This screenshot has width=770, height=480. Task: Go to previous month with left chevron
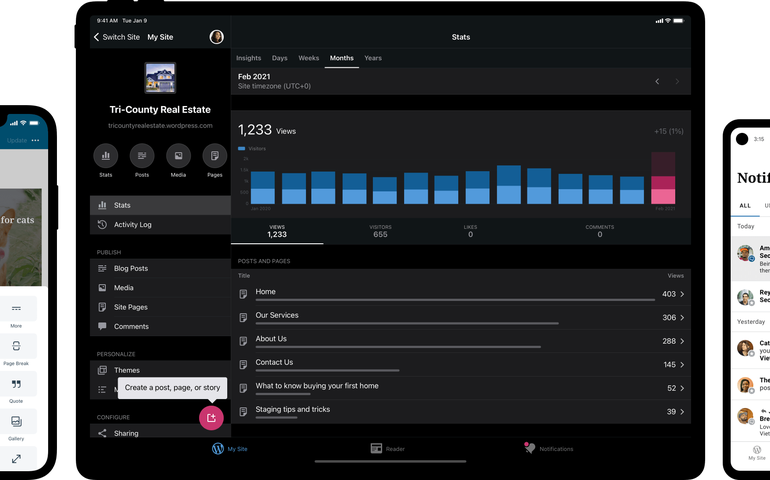657,81
